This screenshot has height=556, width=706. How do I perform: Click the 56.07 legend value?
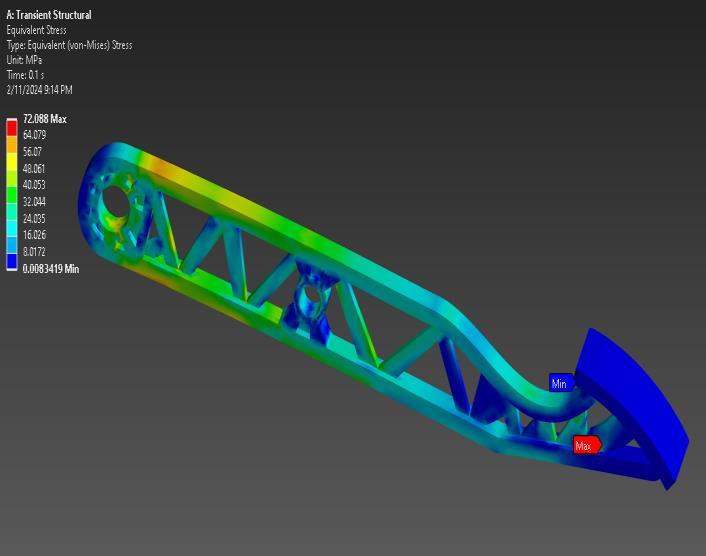click(32, 151)
